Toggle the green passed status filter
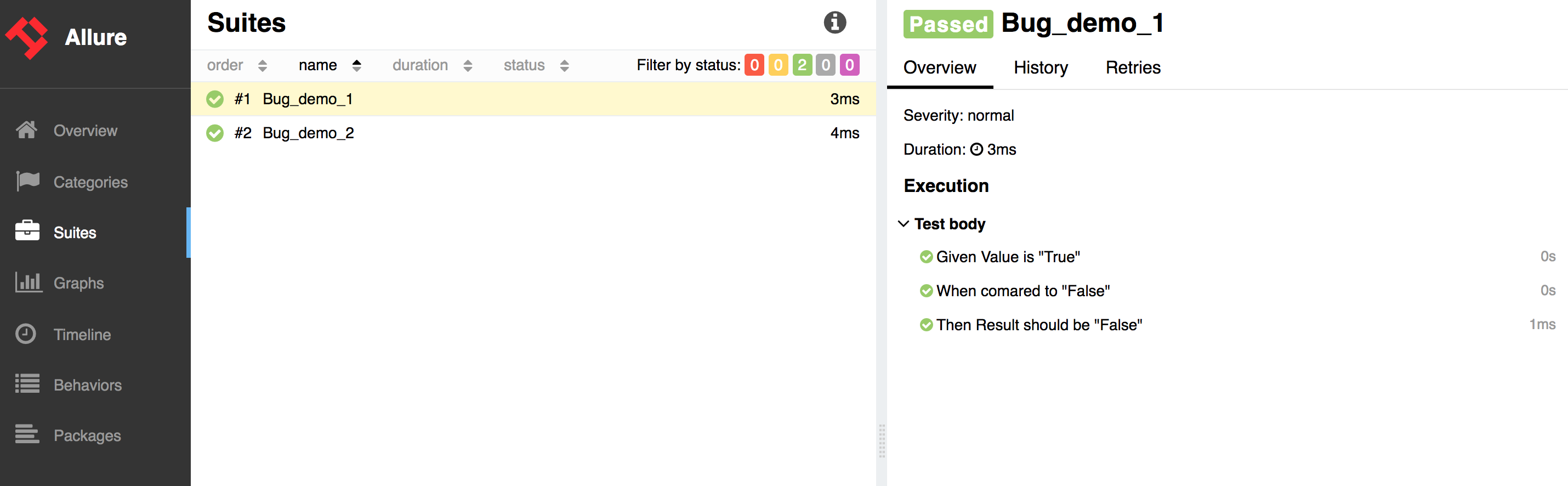This screenshot has height=486, width=1568. click(x=802, y=65)
